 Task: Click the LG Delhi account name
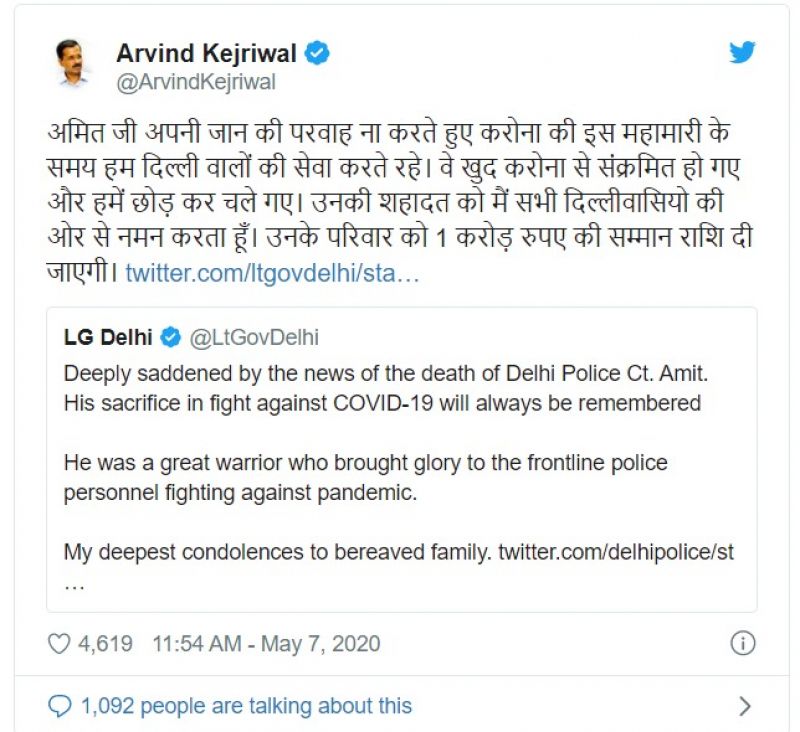click(108, 337)
